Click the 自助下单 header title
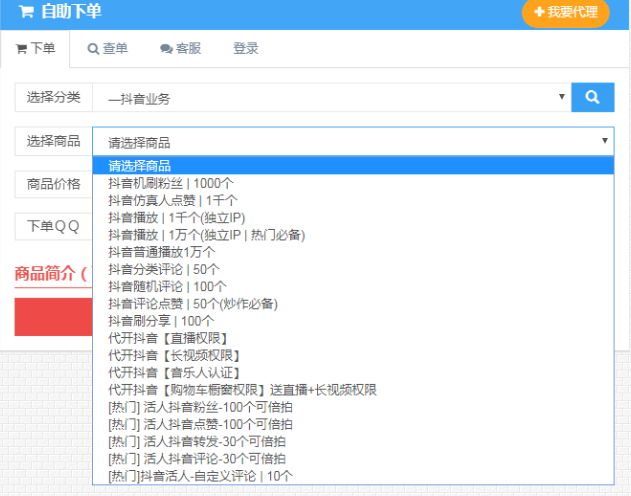Viewport: 631px width, 496px height. click(71, 12)
